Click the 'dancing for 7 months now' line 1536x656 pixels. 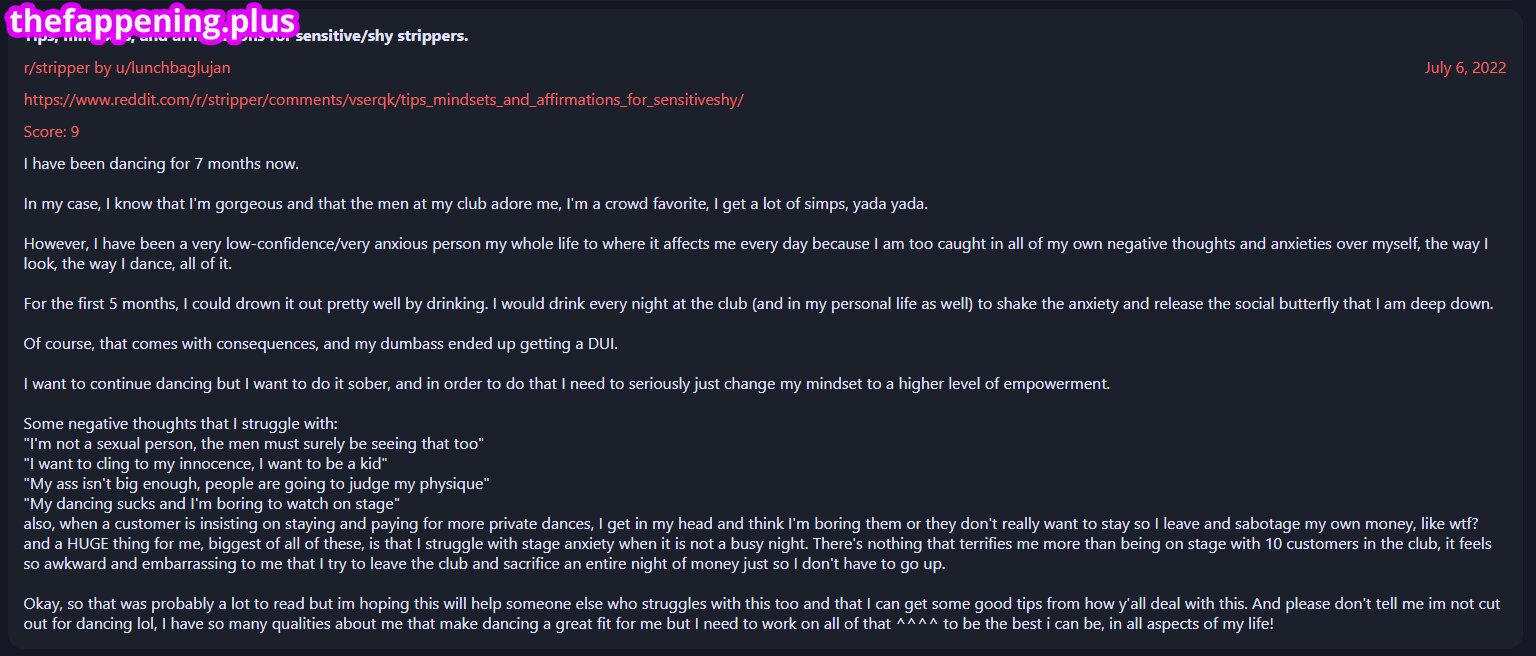[161, 164]
